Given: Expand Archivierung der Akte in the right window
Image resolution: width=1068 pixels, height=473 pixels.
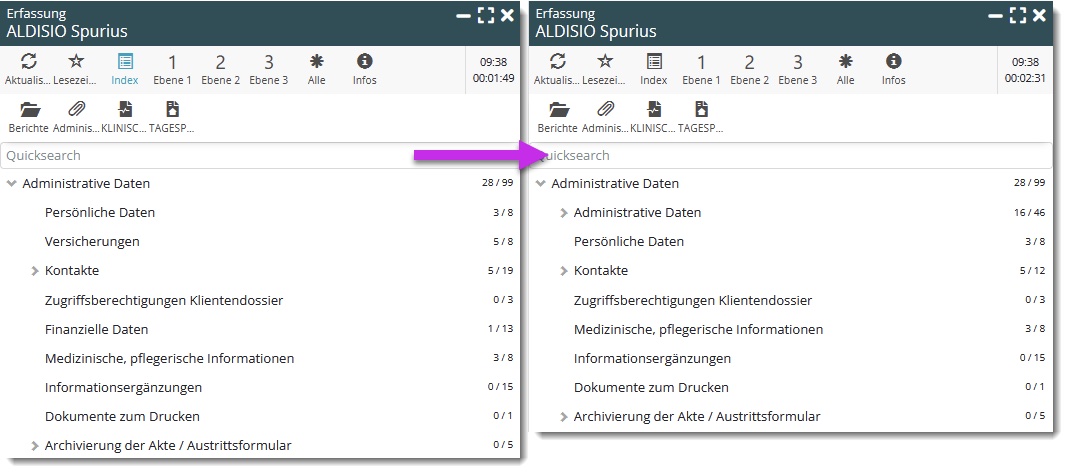Looking at the screenshot, I should pos(564,417).
